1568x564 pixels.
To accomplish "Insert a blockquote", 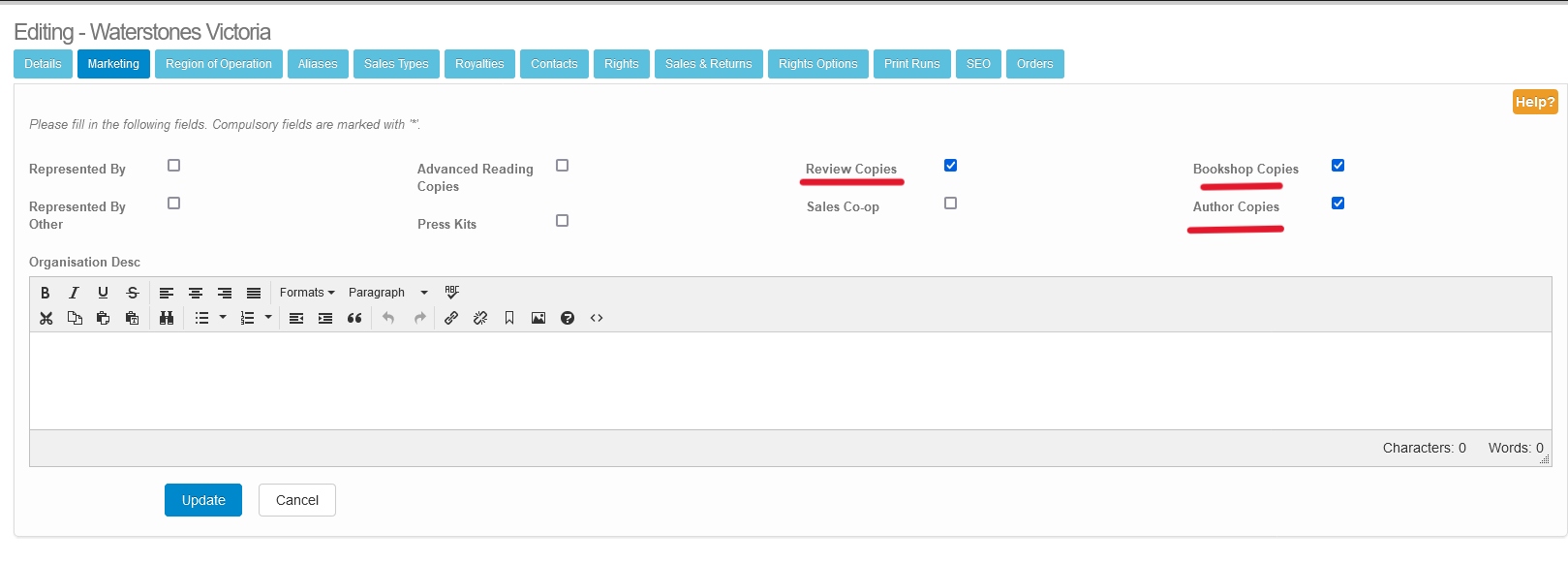I will coord(354,318).
